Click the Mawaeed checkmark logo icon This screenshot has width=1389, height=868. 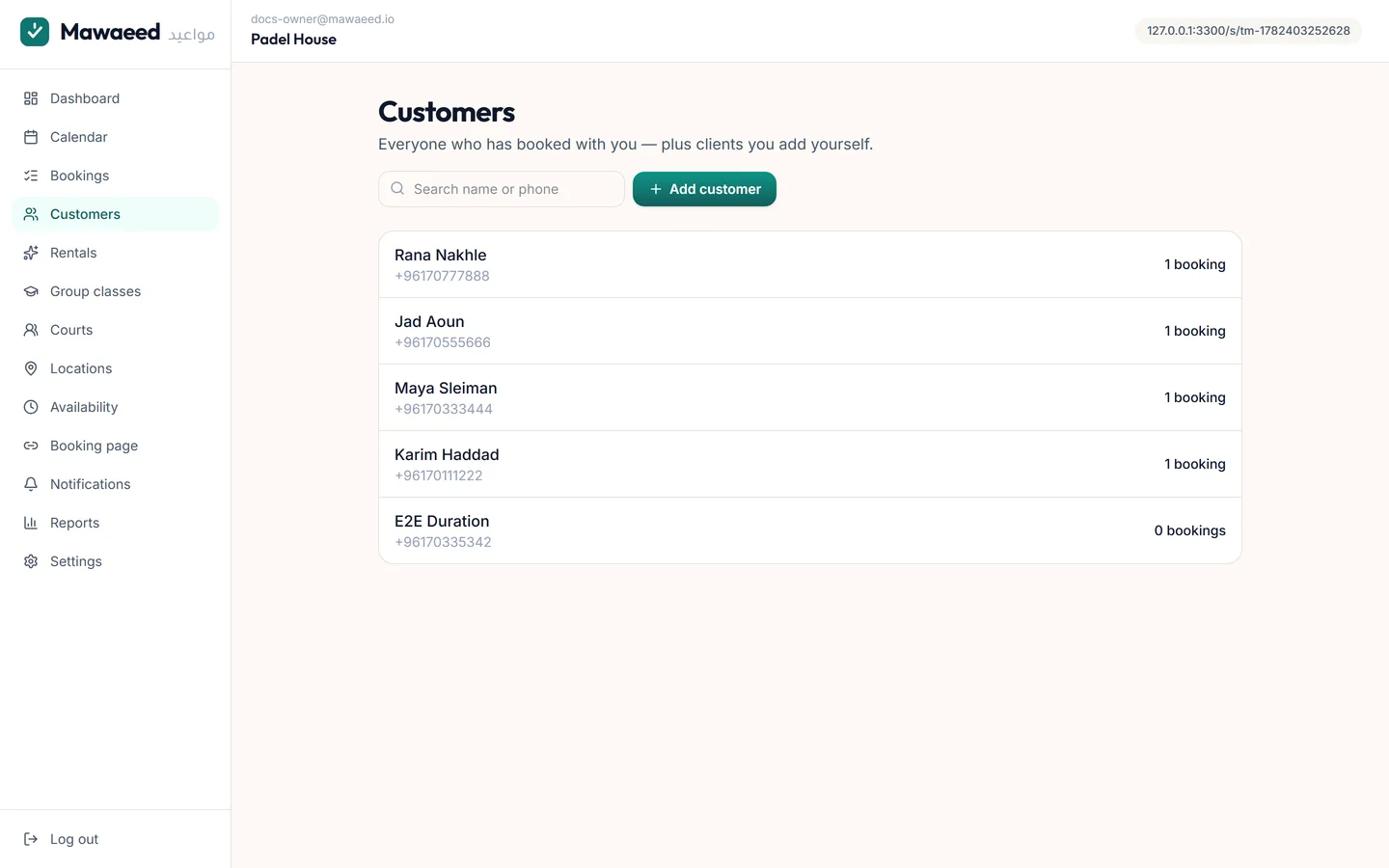coord(35,32)
